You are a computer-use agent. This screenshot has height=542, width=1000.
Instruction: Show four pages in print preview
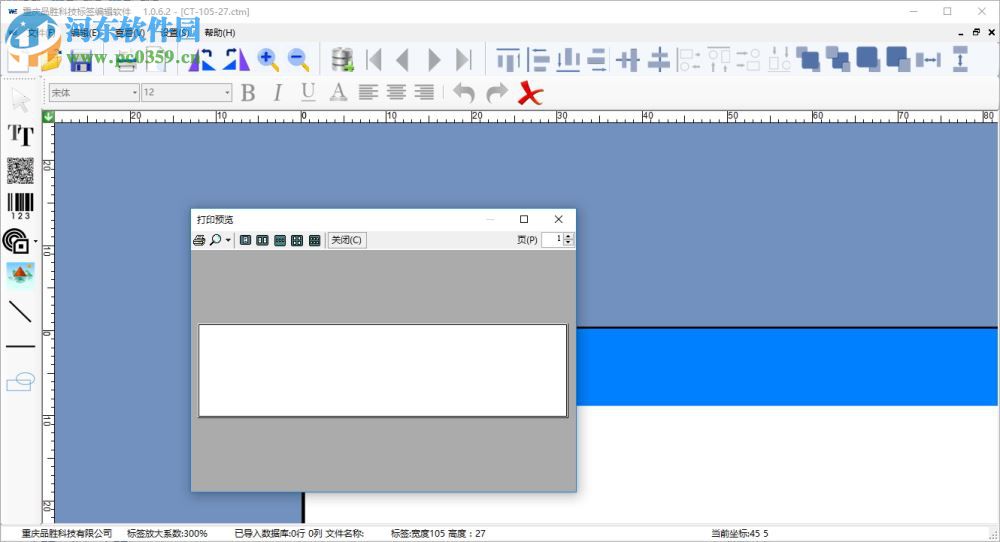coord(297,240)
